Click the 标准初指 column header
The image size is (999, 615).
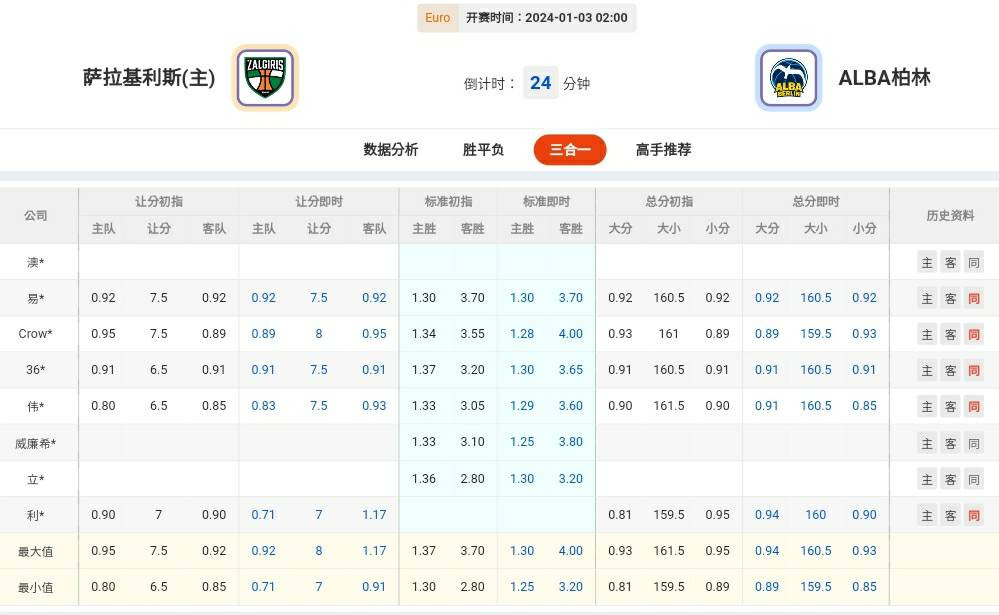click(449, 201)
